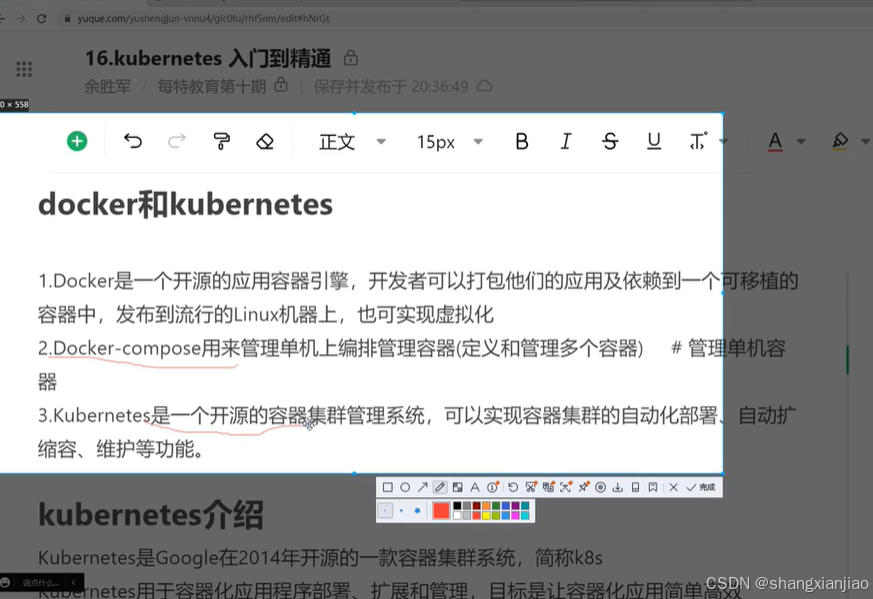Click the lock icon beside document title
This screenshot has width=873, height=599.
point(351,58)
